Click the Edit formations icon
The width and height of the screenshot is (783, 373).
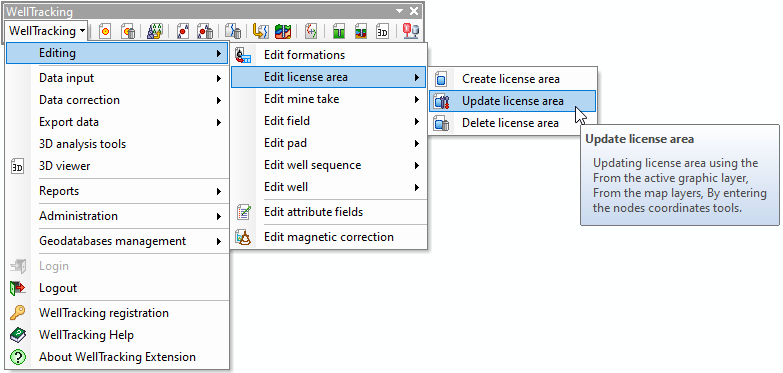(x=243, y=55)
